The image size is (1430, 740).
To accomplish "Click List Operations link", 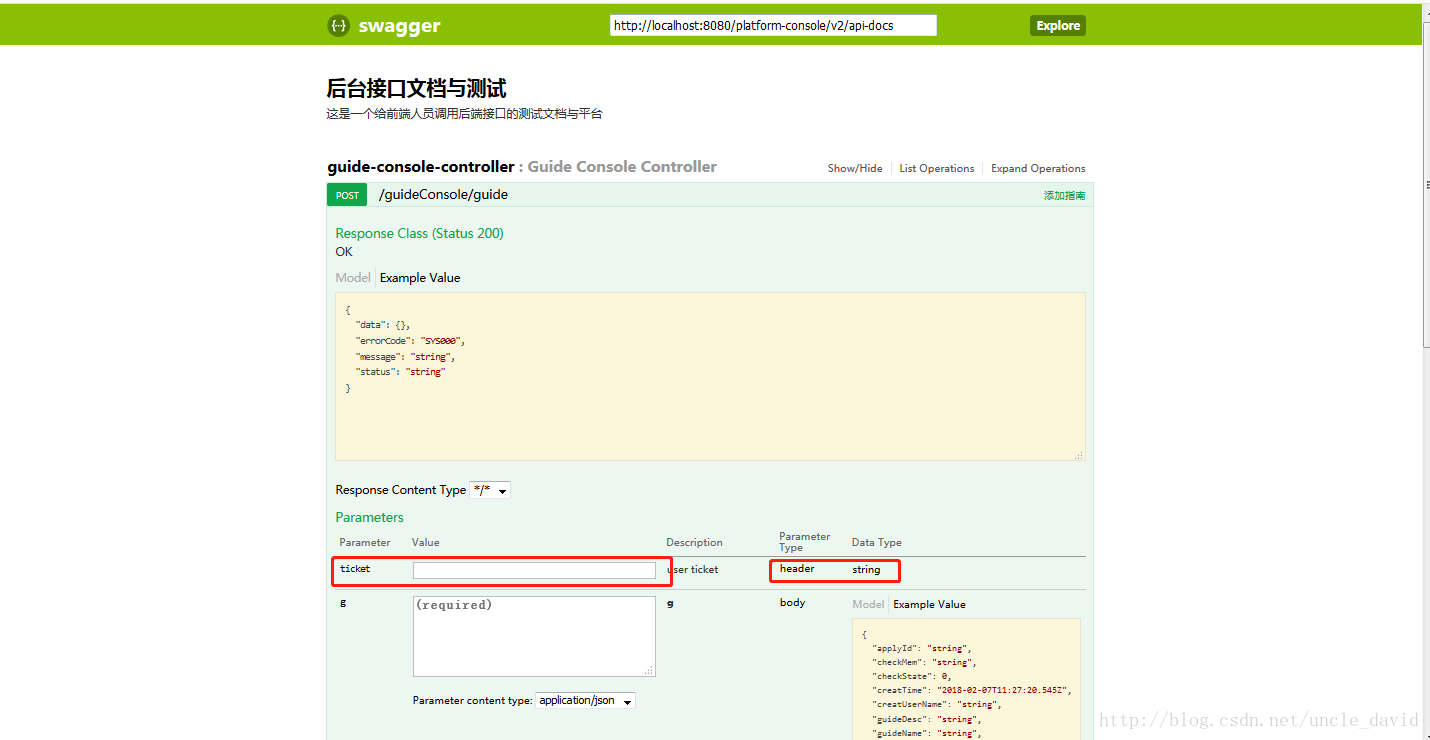I will click(x=937, y=168).
